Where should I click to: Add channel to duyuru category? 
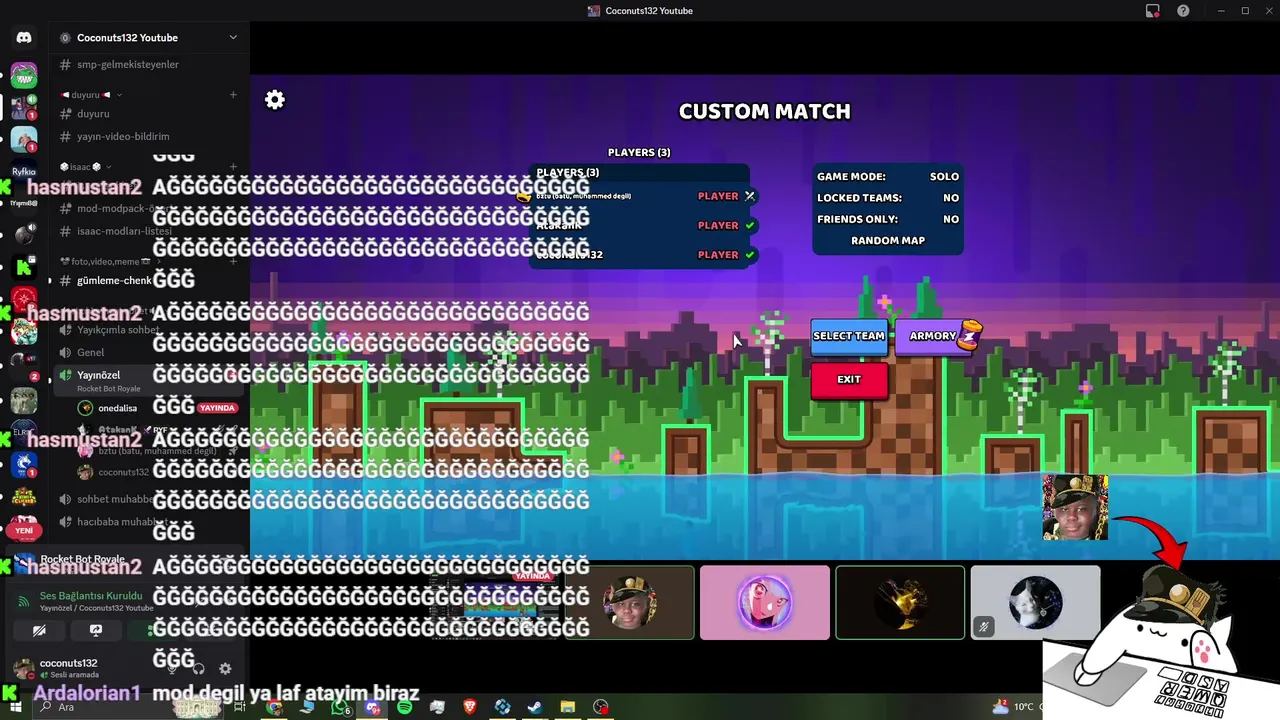coord(233,95)
